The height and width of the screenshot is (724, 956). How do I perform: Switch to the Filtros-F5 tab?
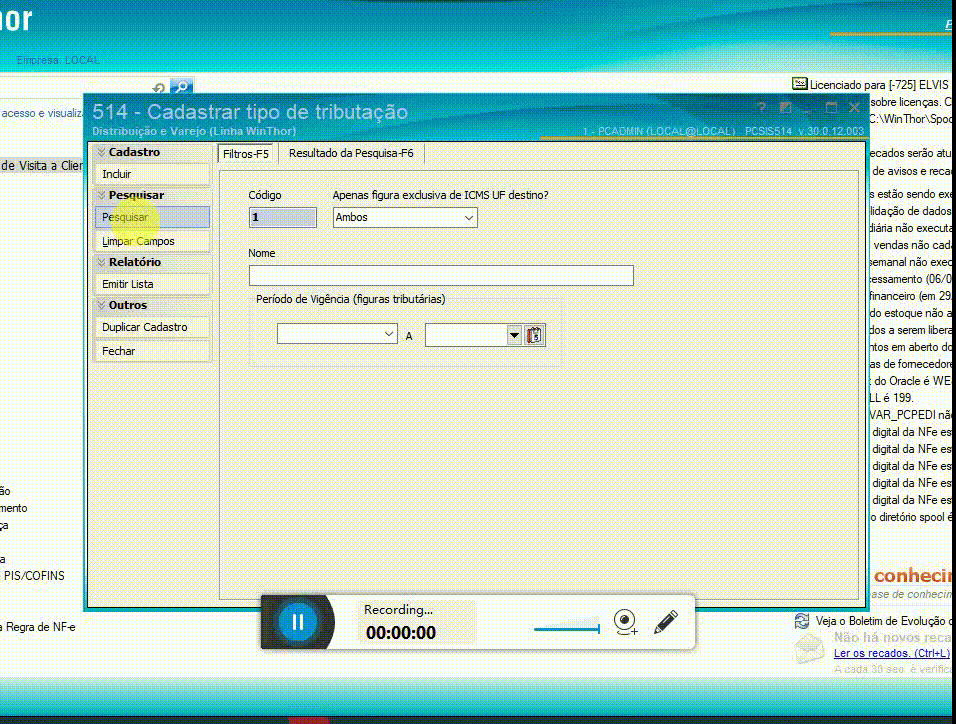246,154
